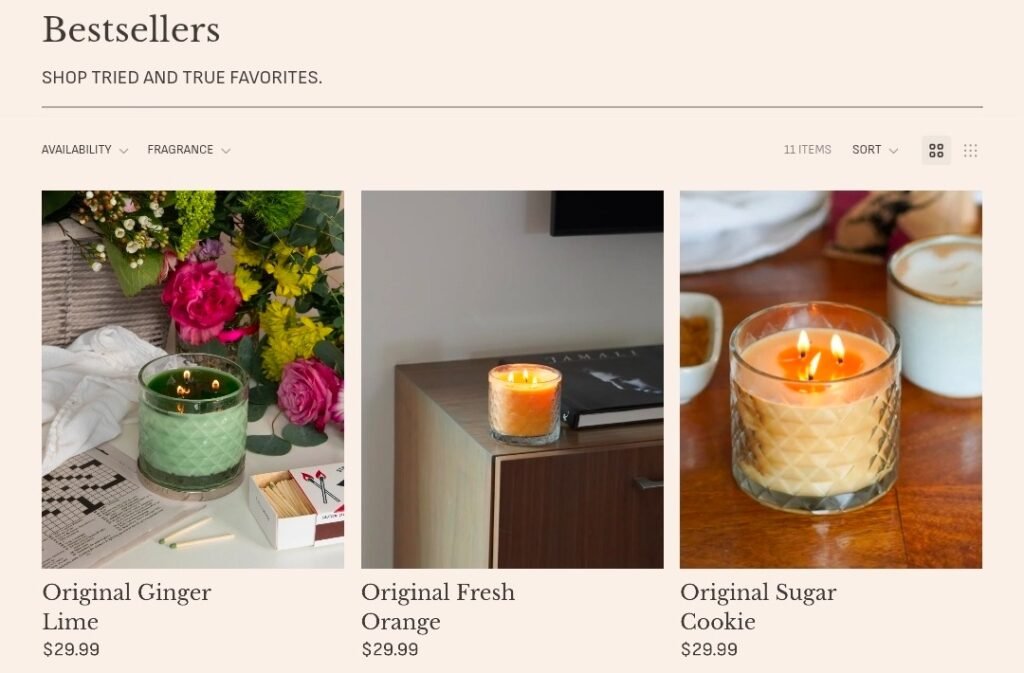Click the Sort chevron arrow
1024x673 pixels.
tap(893, 151)
